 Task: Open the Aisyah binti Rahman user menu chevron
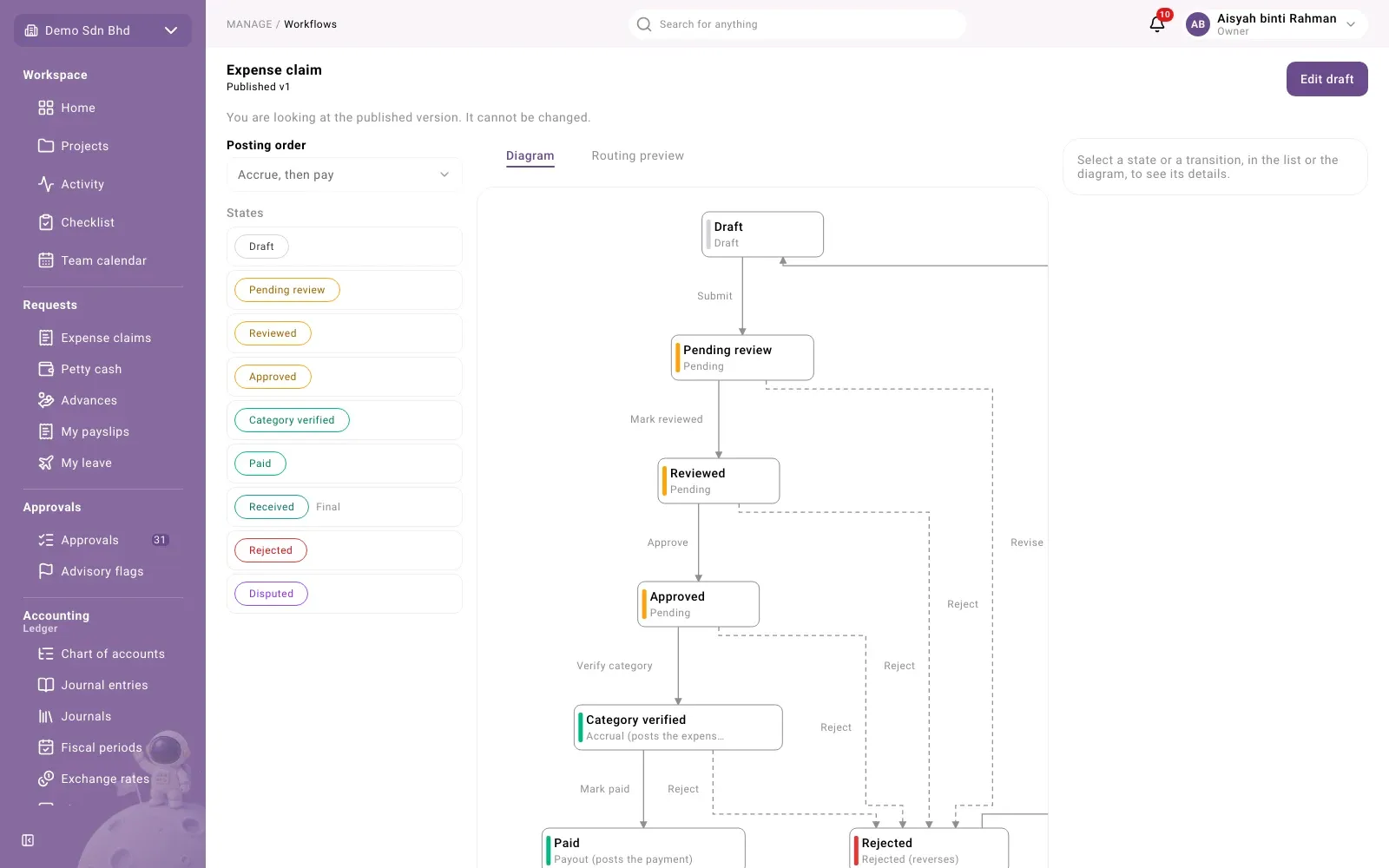pyautogui.click(x=1351, y=24)
